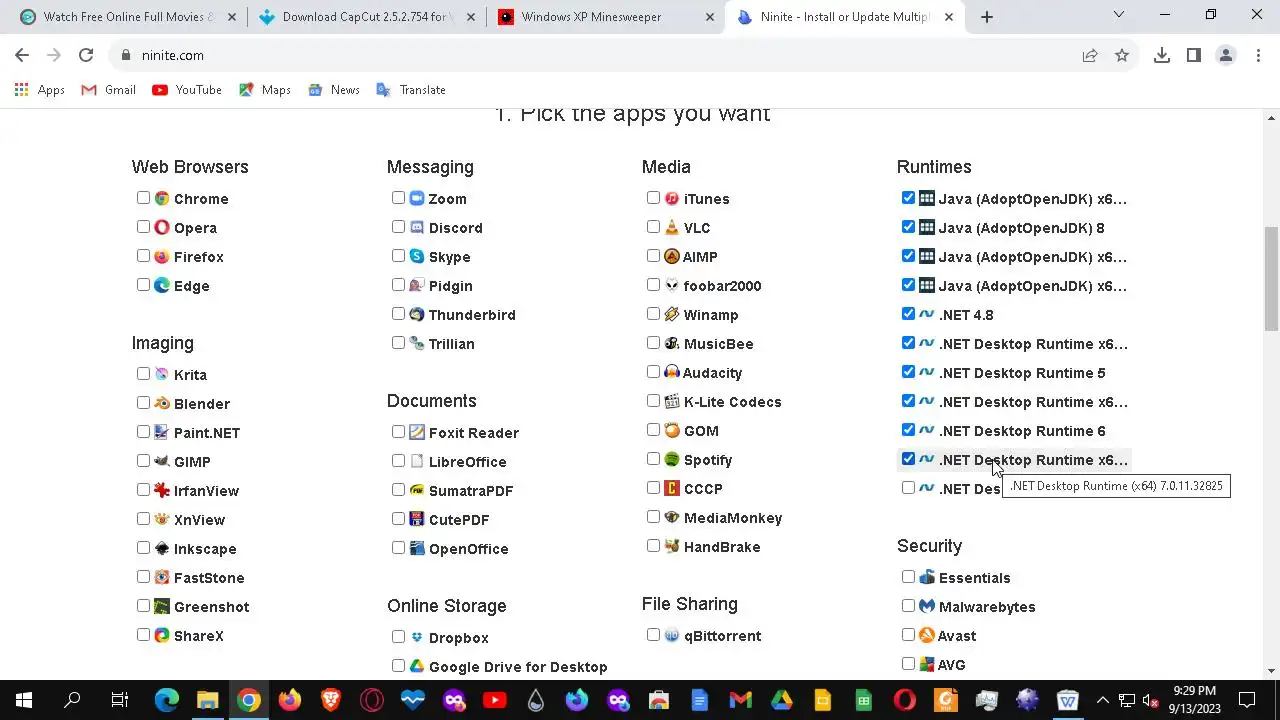Screen dimensions: 1280x720
Task: Click the Firefox icon in Web Browsers list
Action: (x=162, y=256)
